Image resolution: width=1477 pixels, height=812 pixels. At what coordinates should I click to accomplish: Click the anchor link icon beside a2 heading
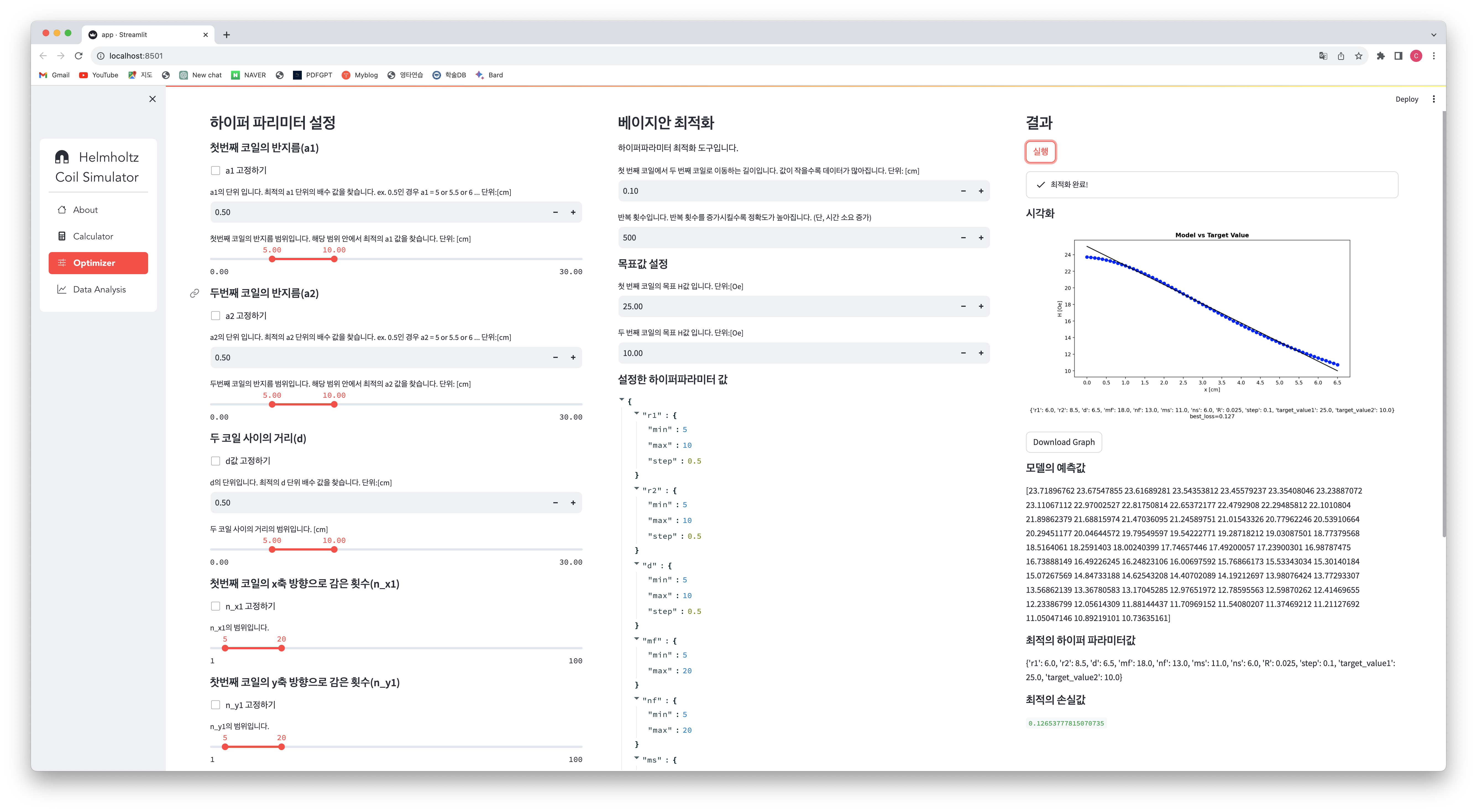pos(194,294)
